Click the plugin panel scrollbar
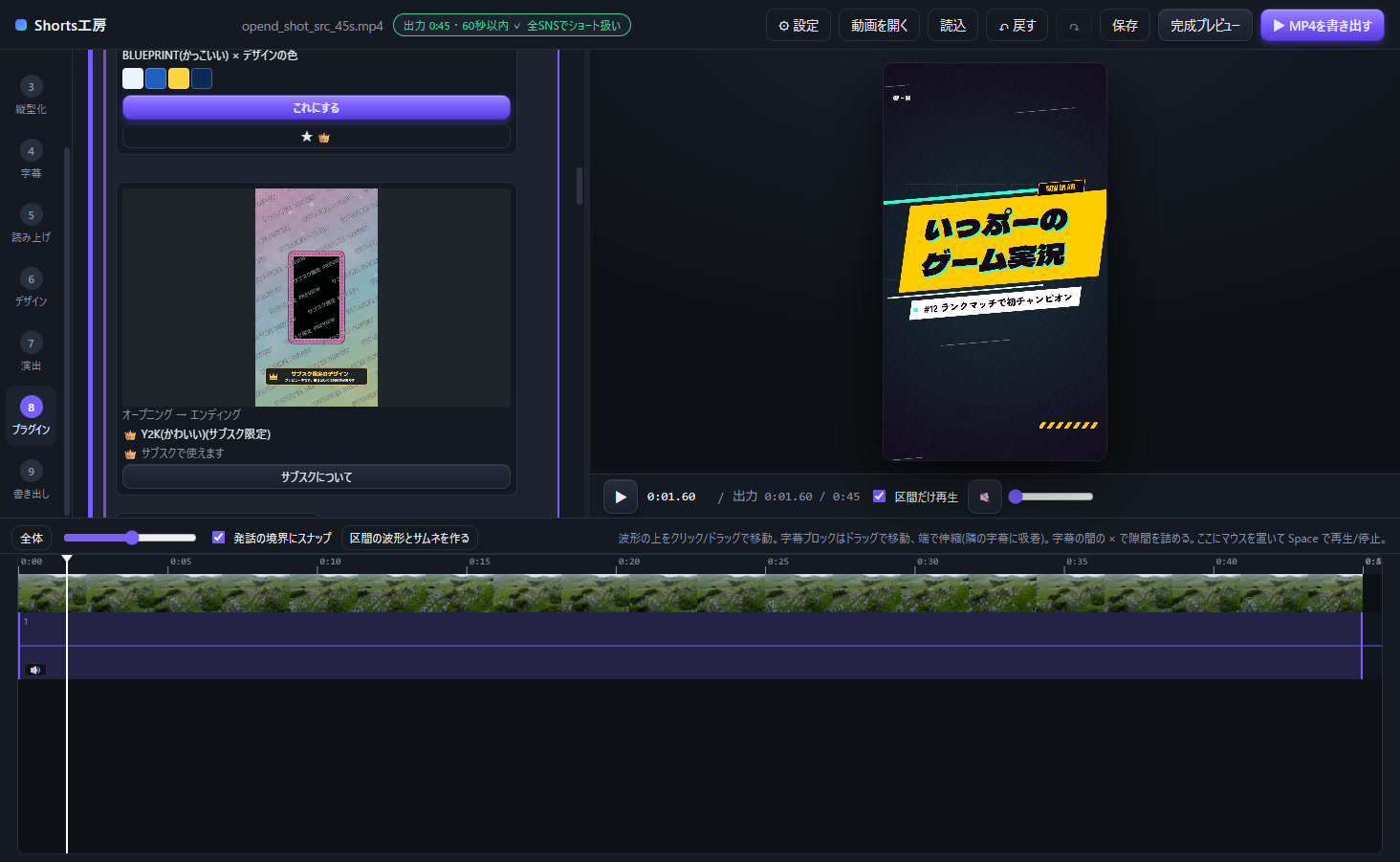1400x862 pixels. point(580,187)
